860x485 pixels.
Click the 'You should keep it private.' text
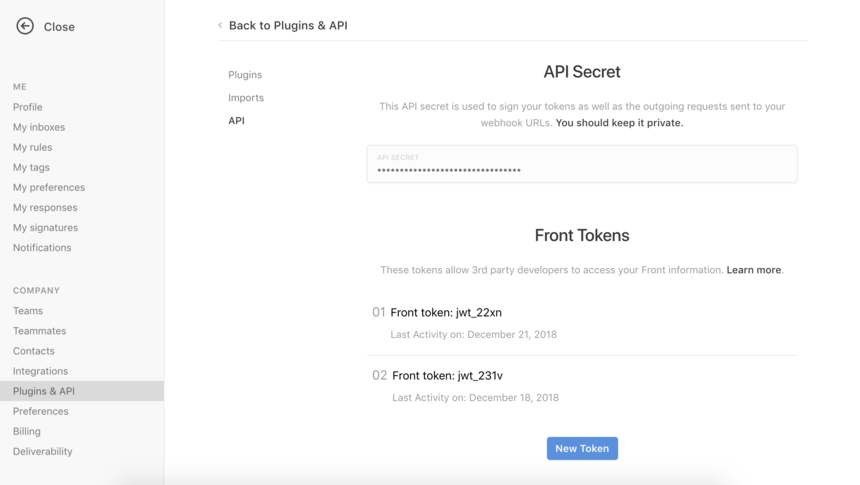[619, 123]
